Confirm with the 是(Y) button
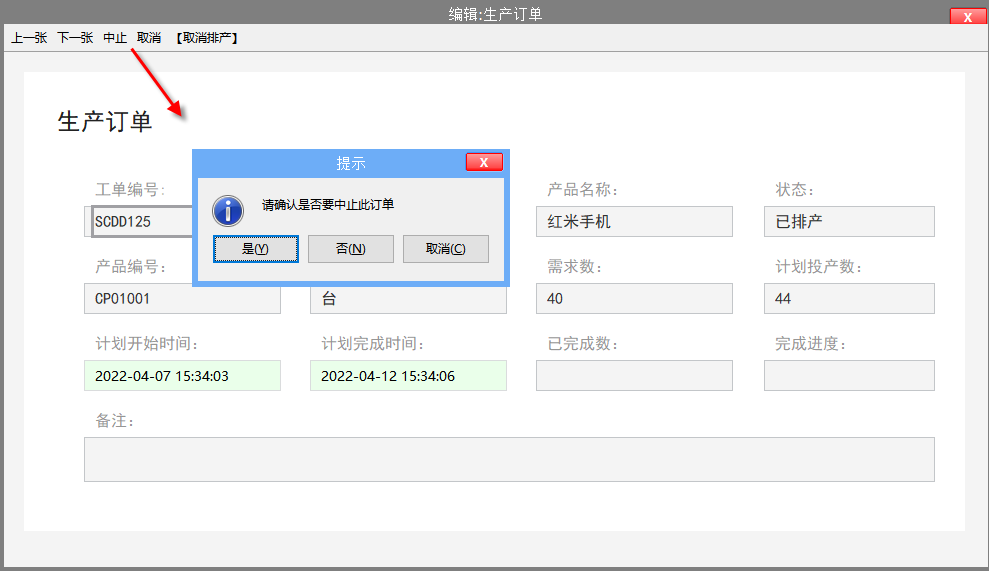The width and height of the screenshot is (989, 571). (x=255, y=249)
